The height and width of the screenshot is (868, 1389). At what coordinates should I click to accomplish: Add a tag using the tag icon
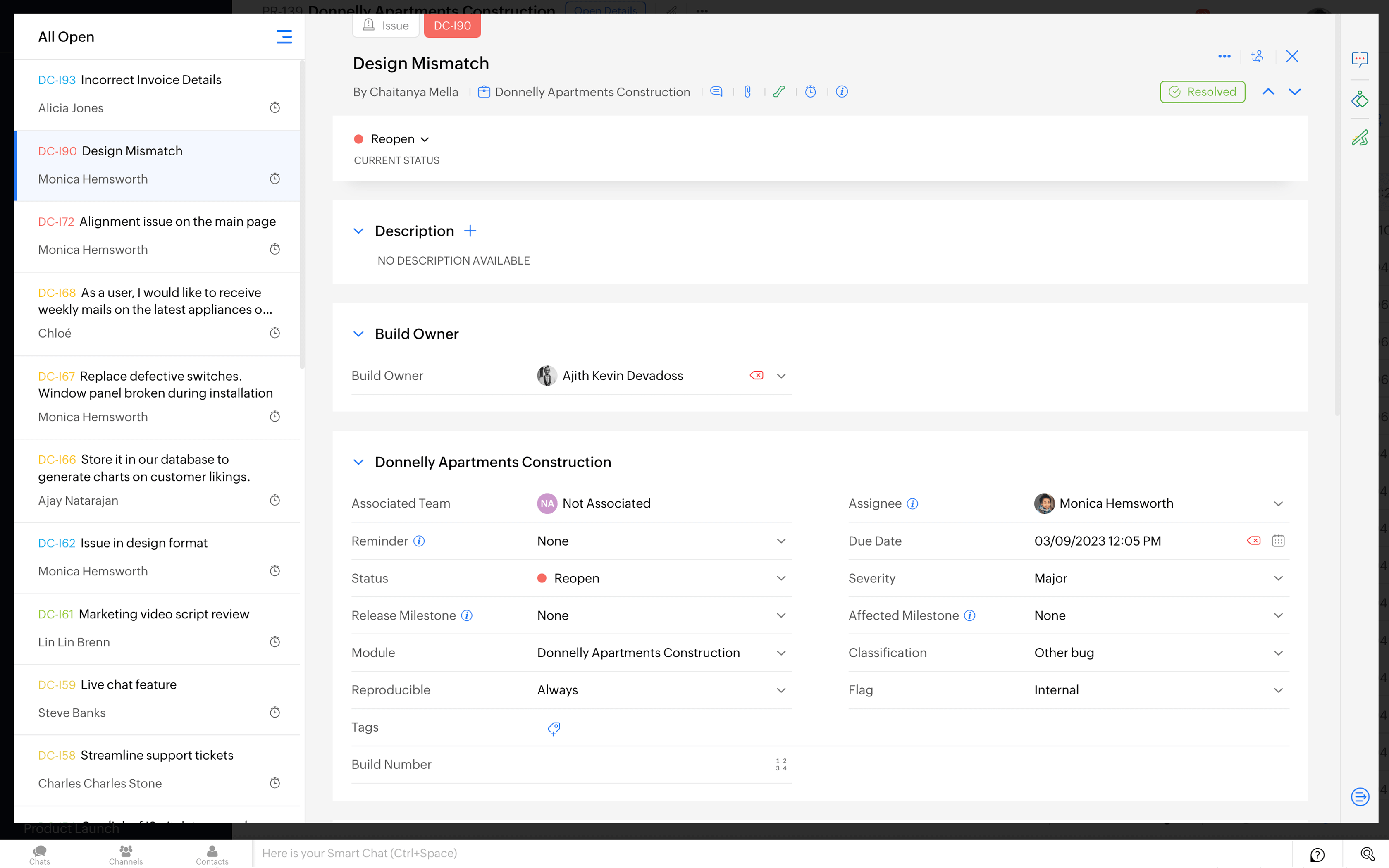[x=553, y=728]
